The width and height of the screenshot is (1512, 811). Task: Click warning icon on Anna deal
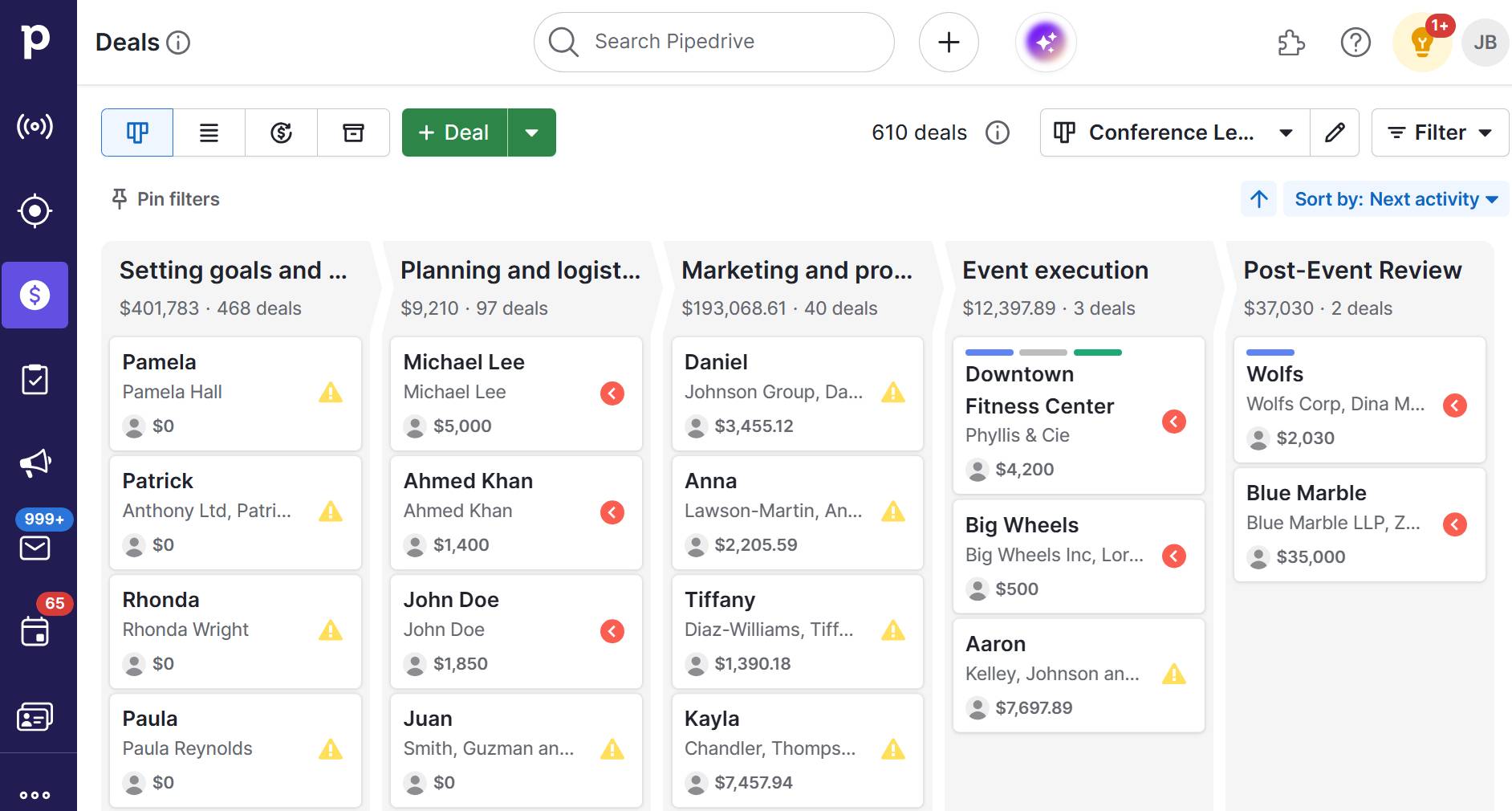click(x=893, y=511)
